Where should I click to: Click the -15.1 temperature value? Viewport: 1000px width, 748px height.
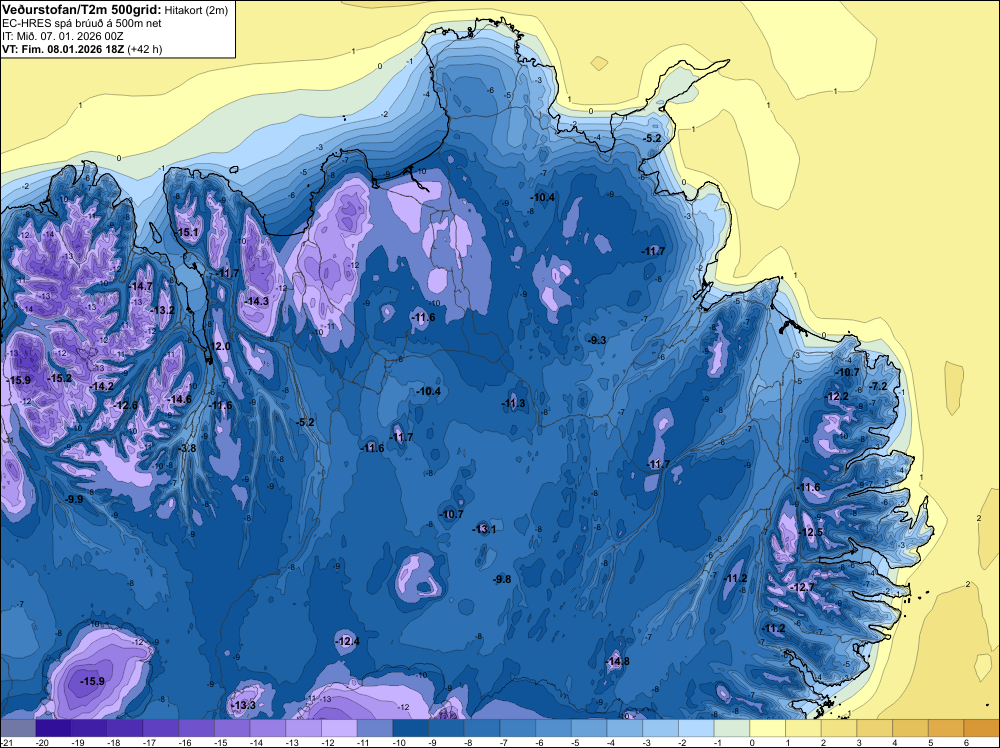[188, 233]
